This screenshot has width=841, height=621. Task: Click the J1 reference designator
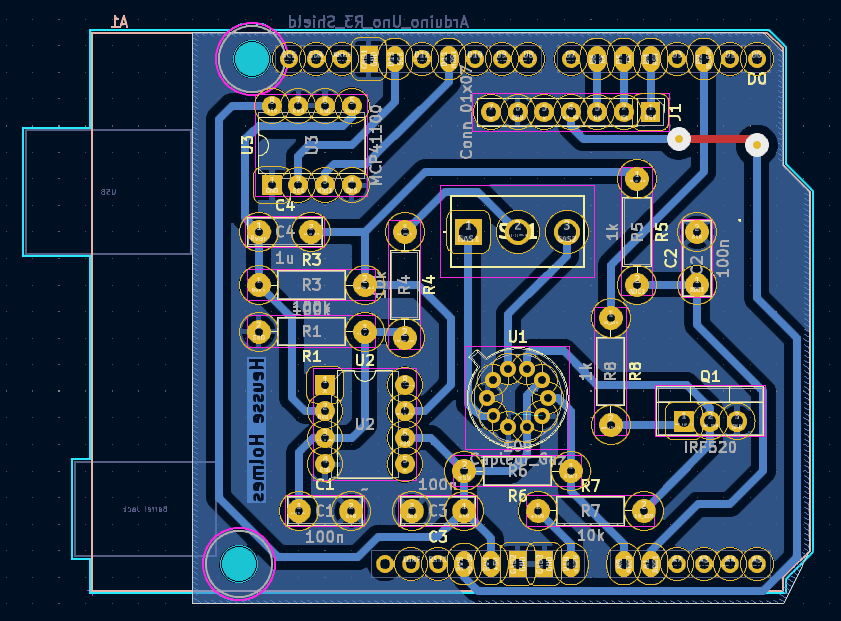[676, 113]
